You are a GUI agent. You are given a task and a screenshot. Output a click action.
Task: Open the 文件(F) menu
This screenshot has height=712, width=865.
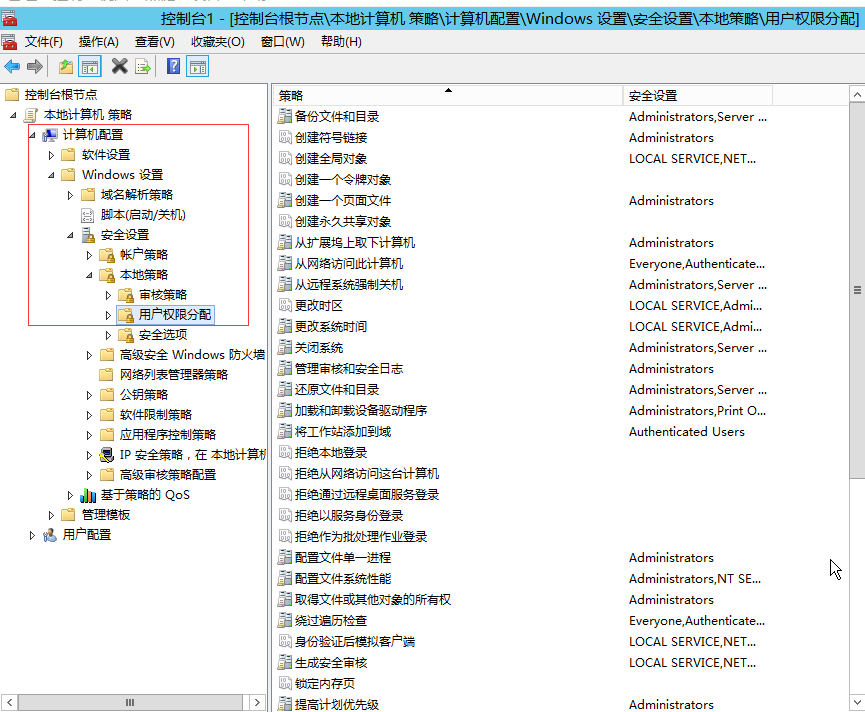pos(44,42)
